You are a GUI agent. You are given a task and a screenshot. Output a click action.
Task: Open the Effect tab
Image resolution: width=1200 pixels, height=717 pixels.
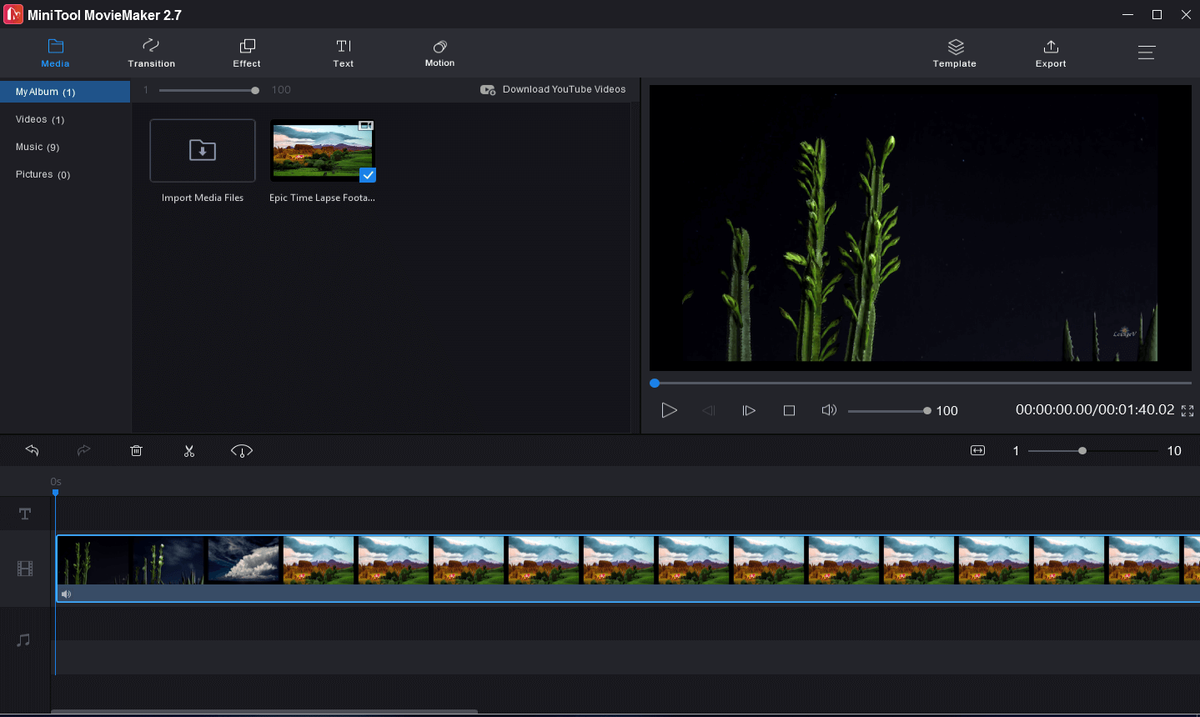246,53
